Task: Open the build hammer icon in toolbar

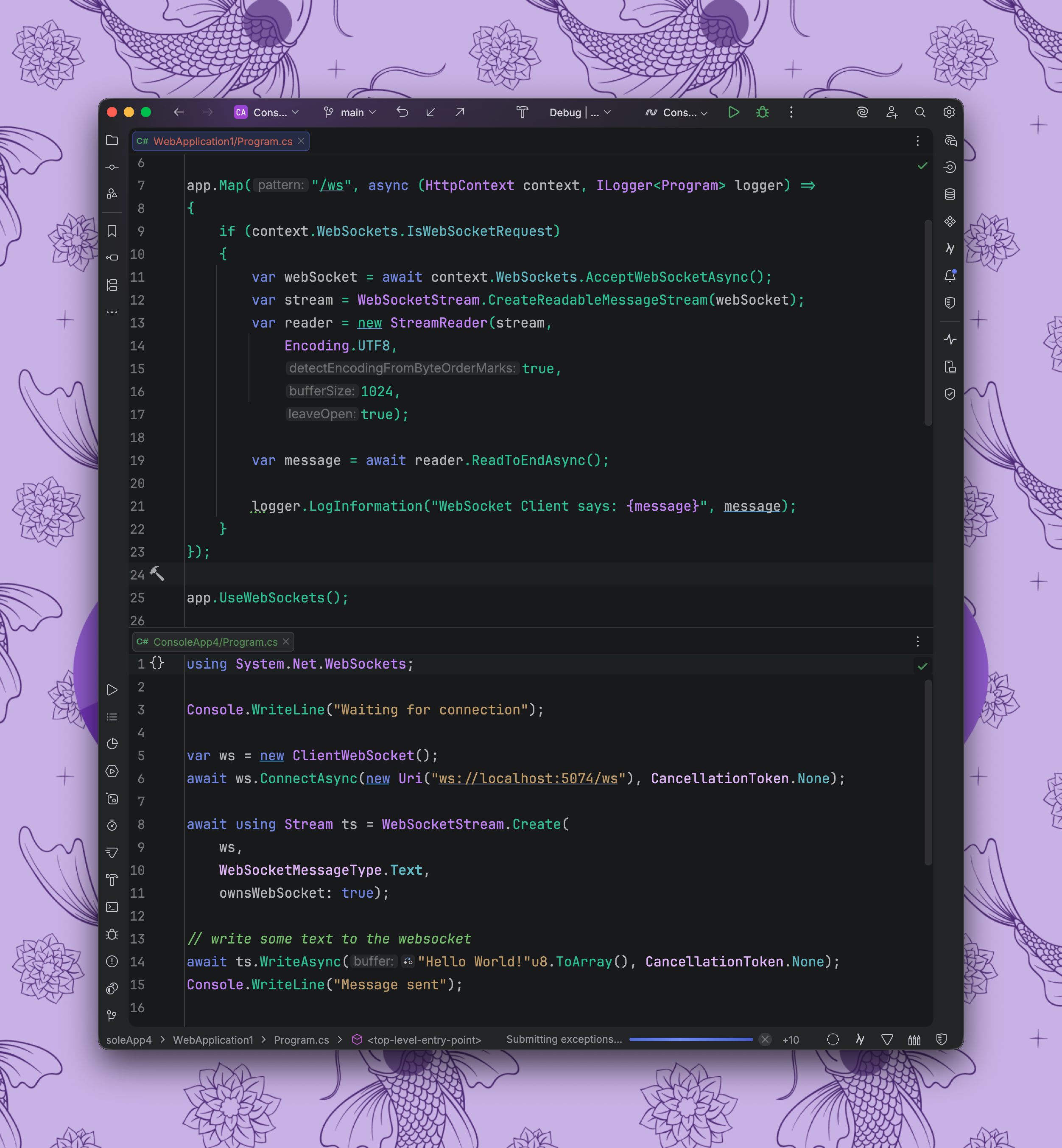Action: pos(522,112)
